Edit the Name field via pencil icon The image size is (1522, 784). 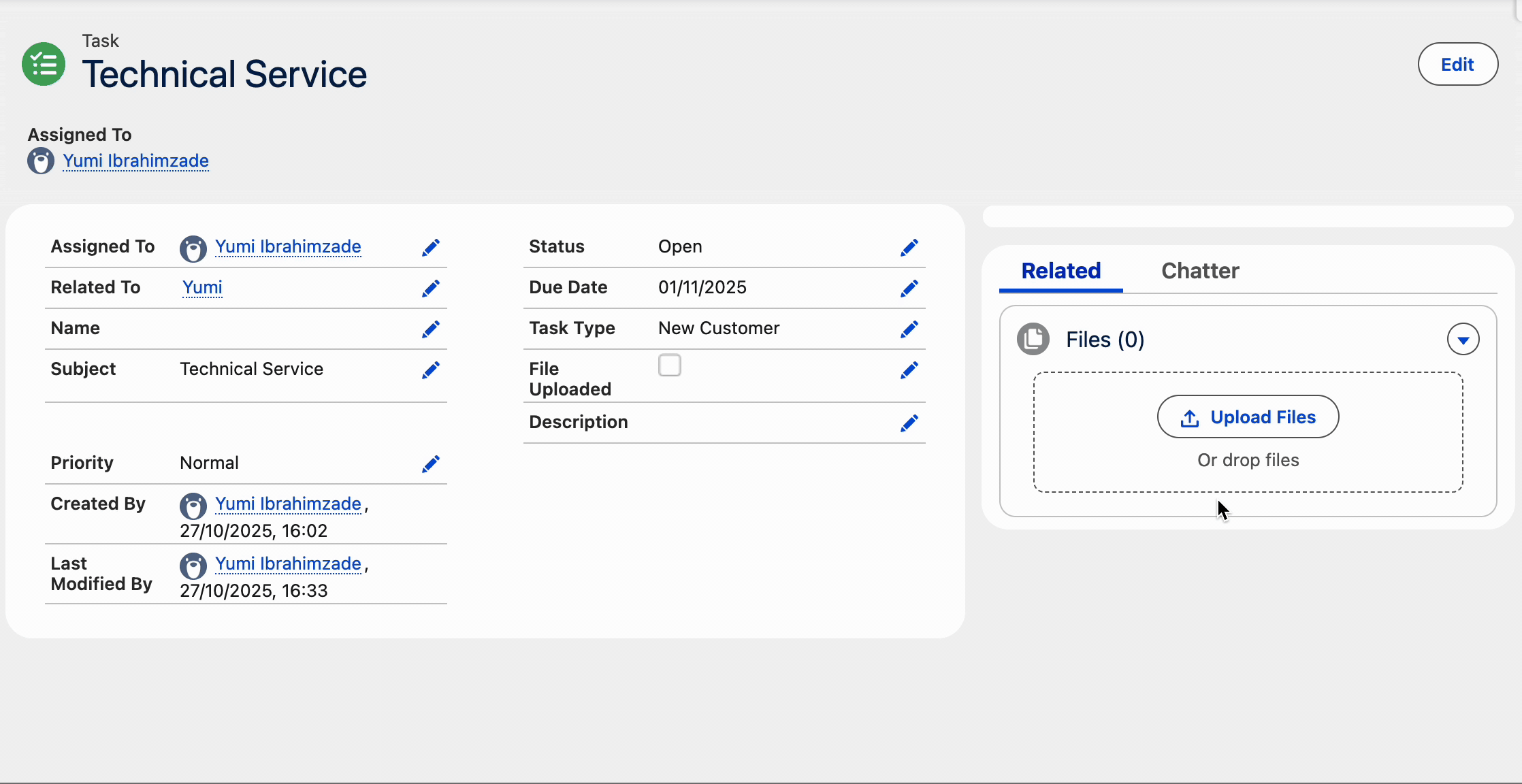(430, 329)
